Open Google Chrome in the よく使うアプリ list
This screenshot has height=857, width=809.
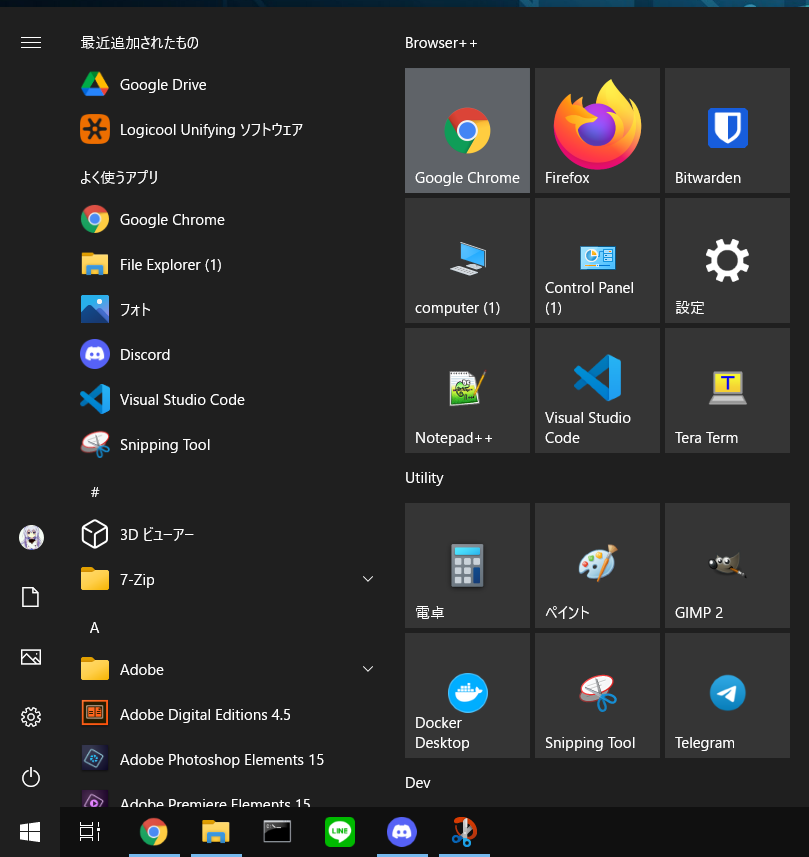coord(227,220)
